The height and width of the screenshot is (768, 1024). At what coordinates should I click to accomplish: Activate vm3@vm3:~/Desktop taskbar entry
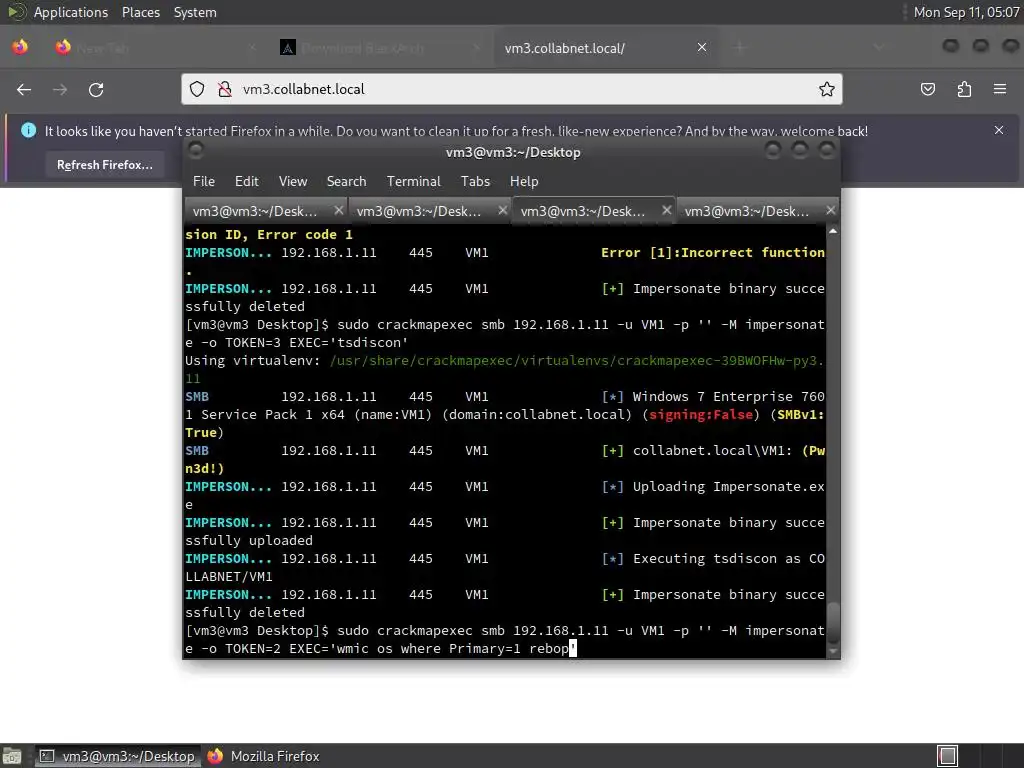120,756
